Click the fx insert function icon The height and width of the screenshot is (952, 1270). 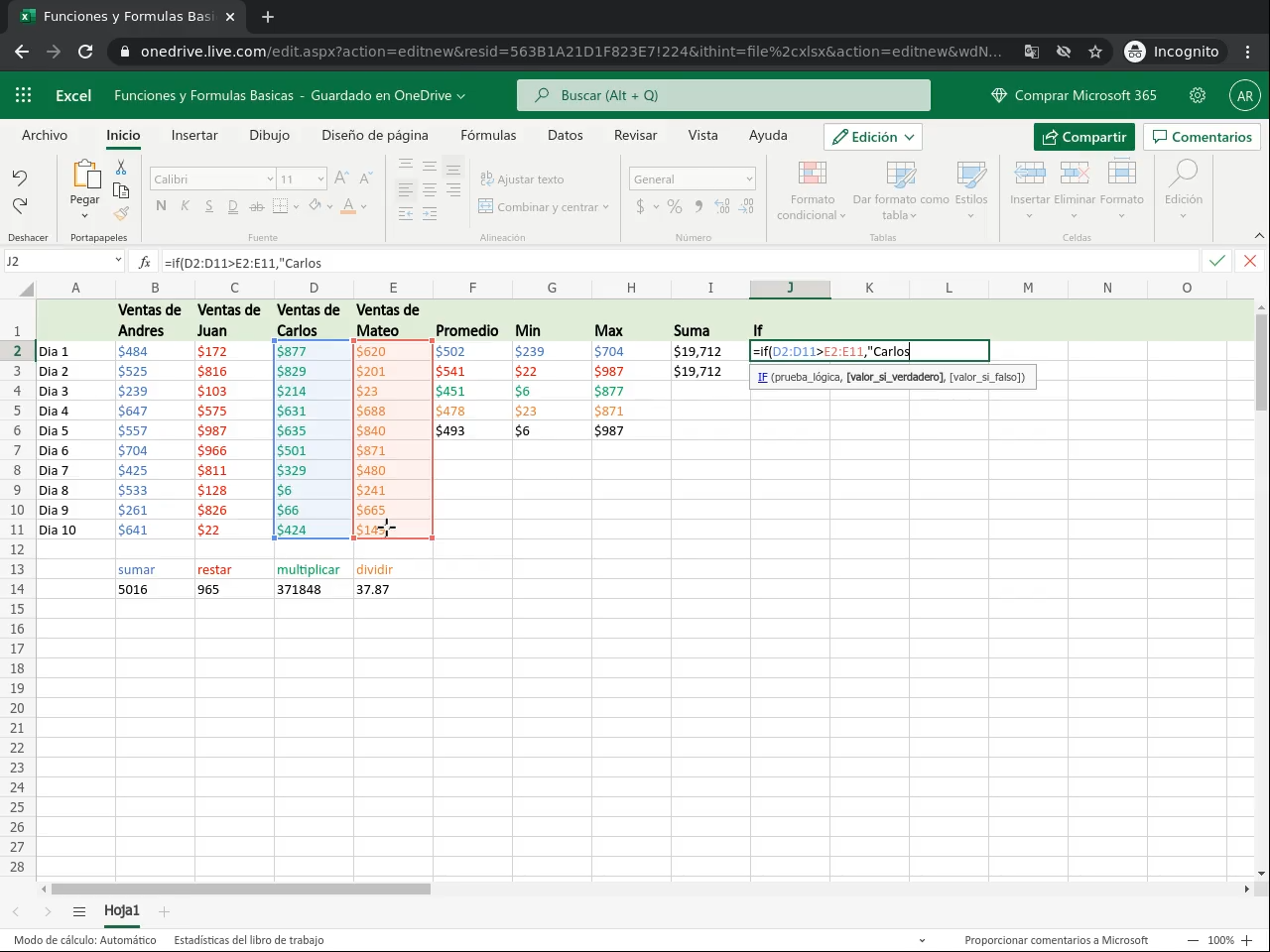[145, 262]
